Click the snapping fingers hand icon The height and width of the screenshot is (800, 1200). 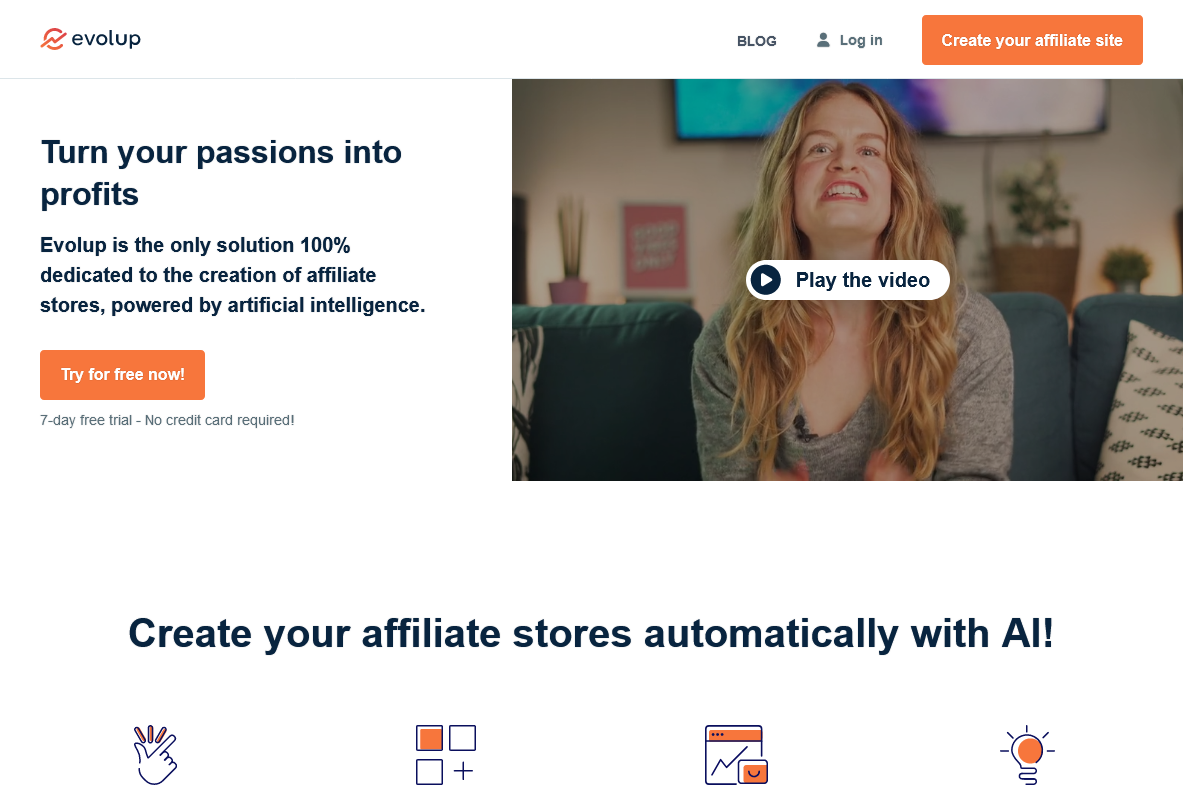[x=155, y=755]
